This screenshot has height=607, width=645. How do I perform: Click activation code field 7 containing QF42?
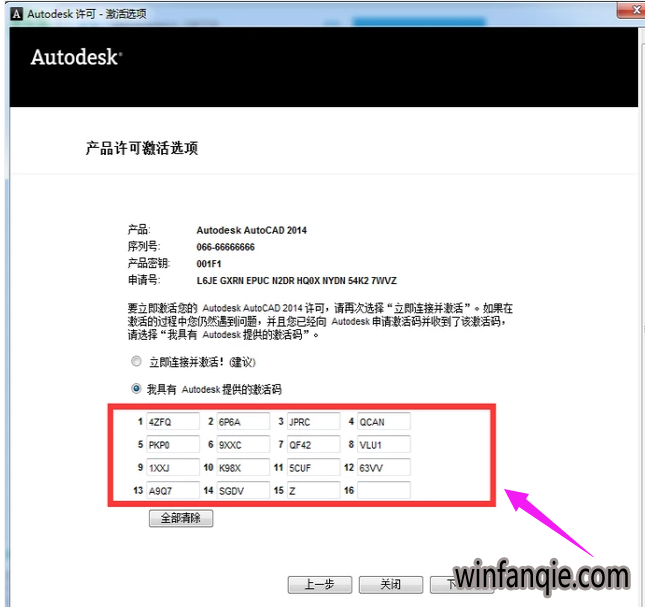313,445
